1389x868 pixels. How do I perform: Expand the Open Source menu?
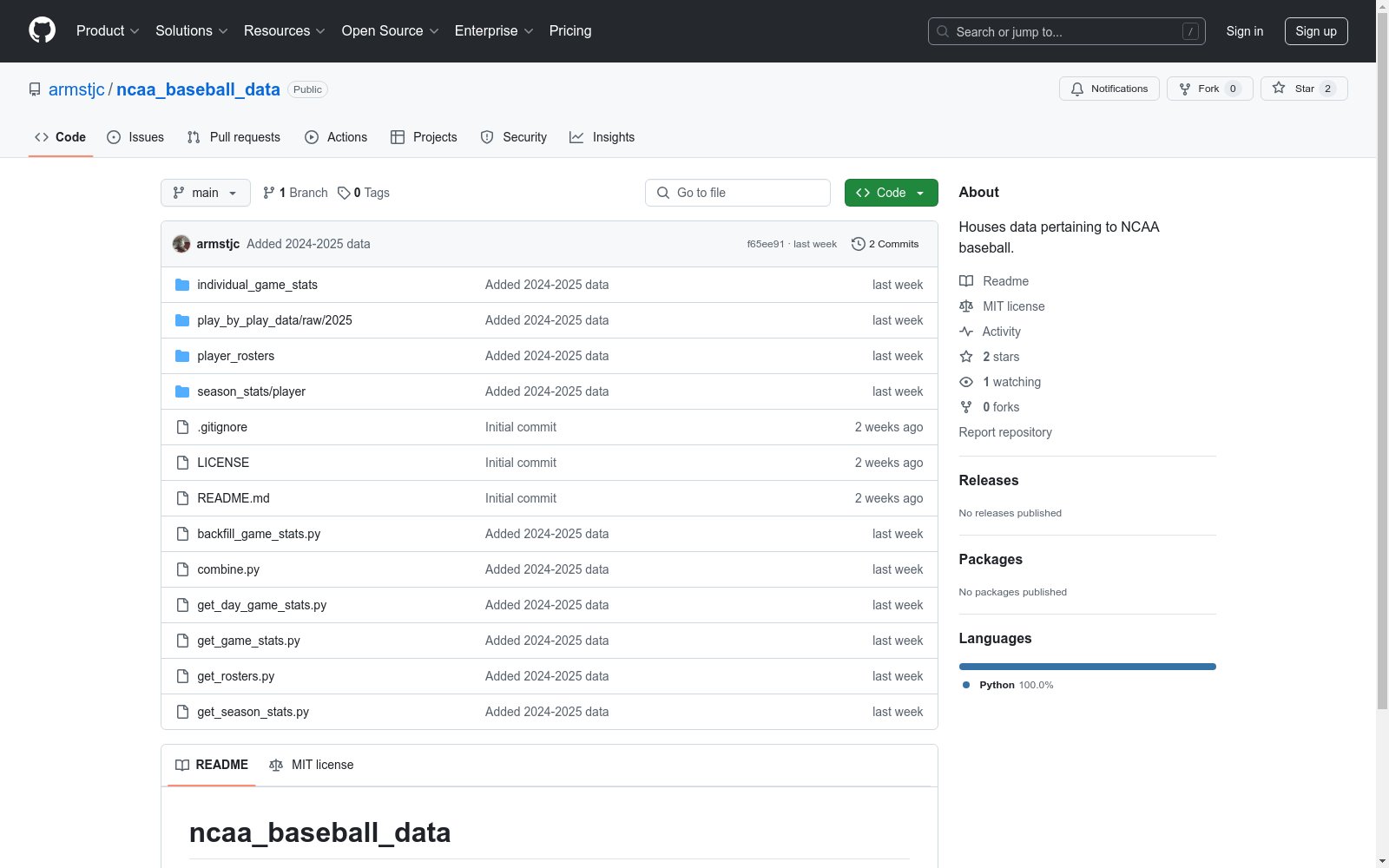(x=391, y=30)
